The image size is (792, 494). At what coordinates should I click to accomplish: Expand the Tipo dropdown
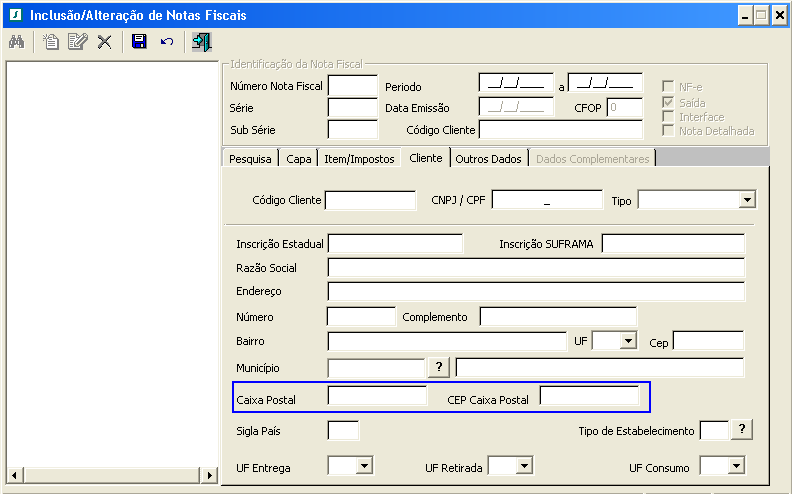pyautogui.click(x=746, y=200)
